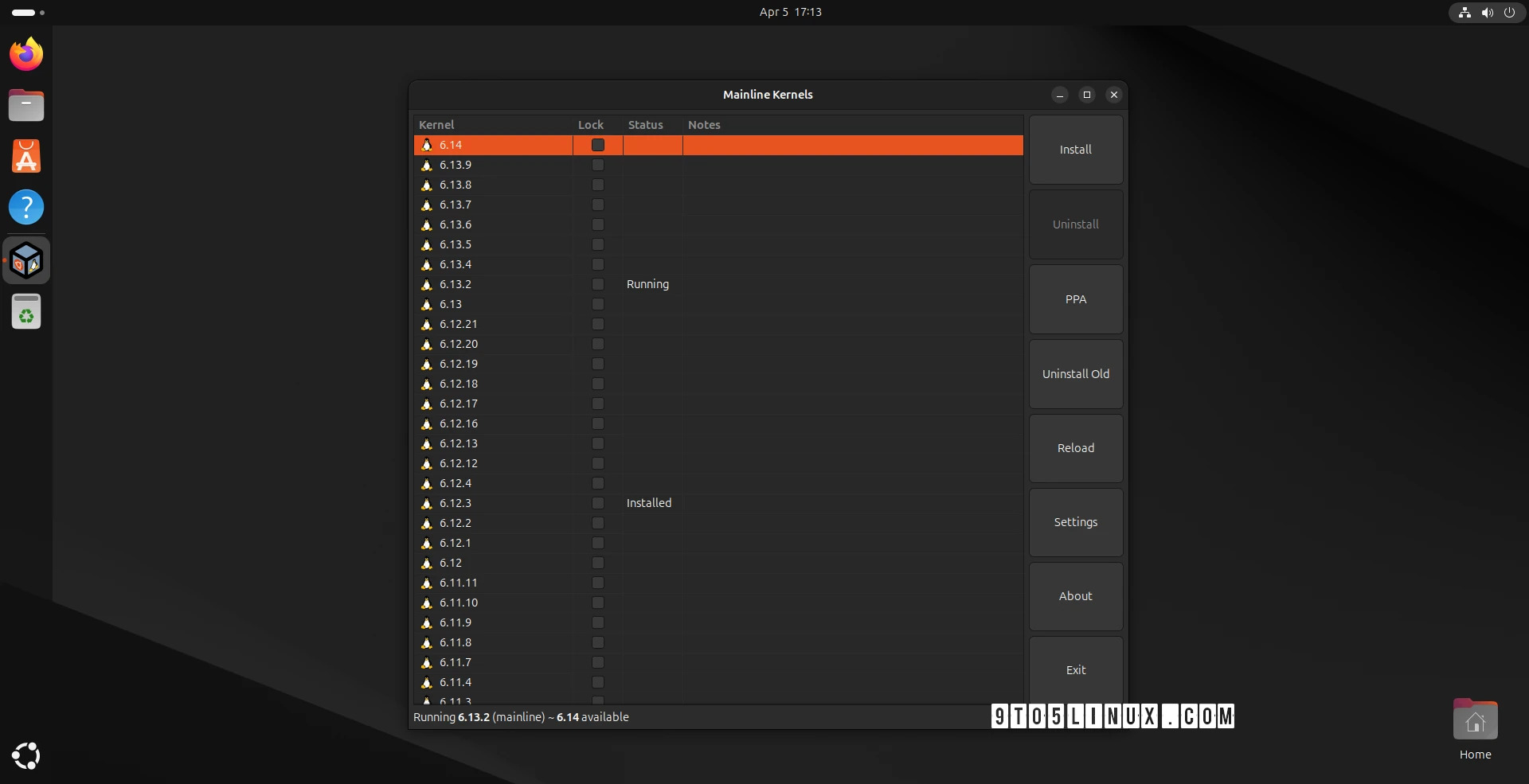This screenshot has width=1529, height=784.
Task: Click the PPA button
Action: coord(1076,299)
